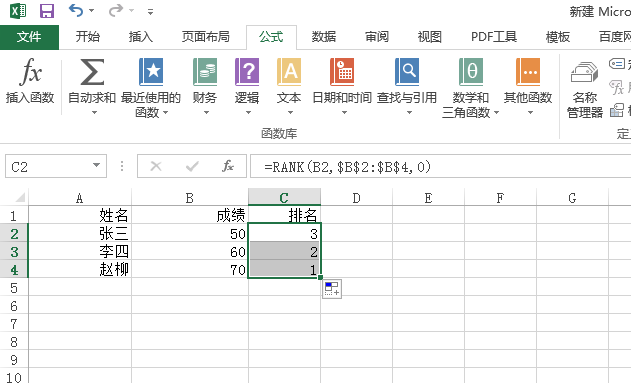Open the Auto Fill Options button below C4

pyautogui.click(x=332, y=289)
